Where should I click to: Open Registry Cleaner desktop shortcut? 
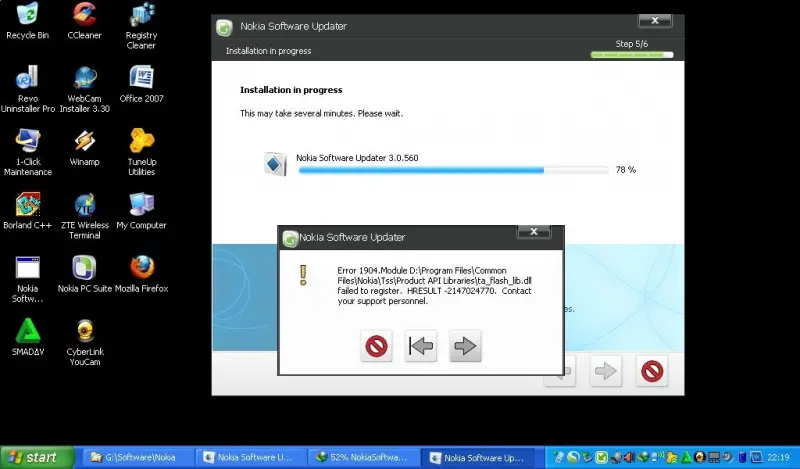pyautogui.click(x=141, y=26)
